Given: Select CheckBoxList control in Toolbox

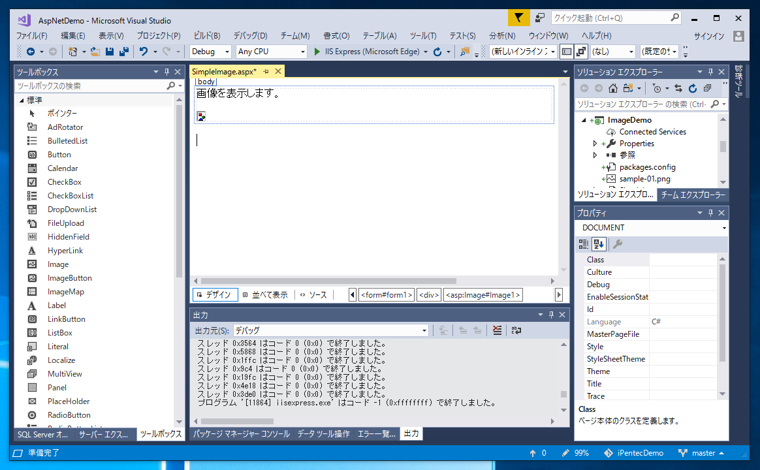Looking at the screenshot, I should (70, 196).
